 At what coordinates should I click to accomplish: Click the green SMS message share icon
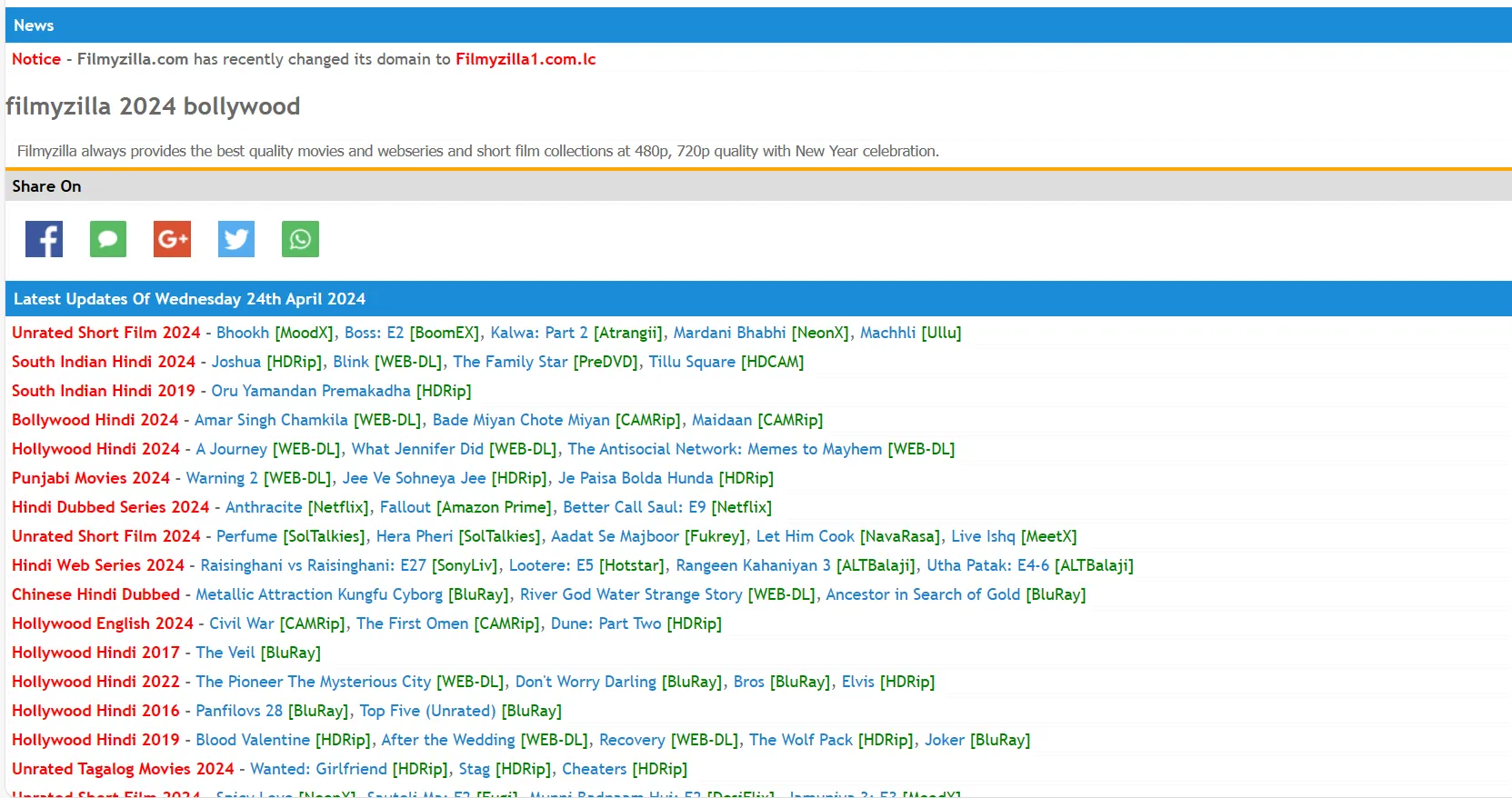pos(108,239)
